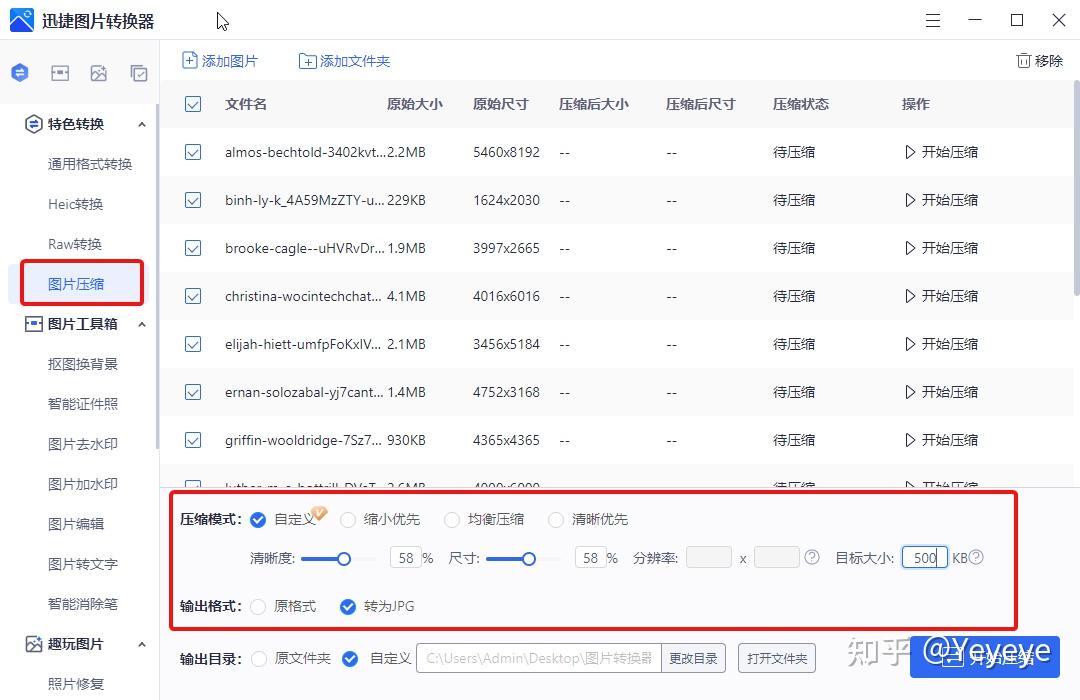1080x700 pixels.
Task: Click the file list vertical scrollbar
Action: tap(1076, 188)
